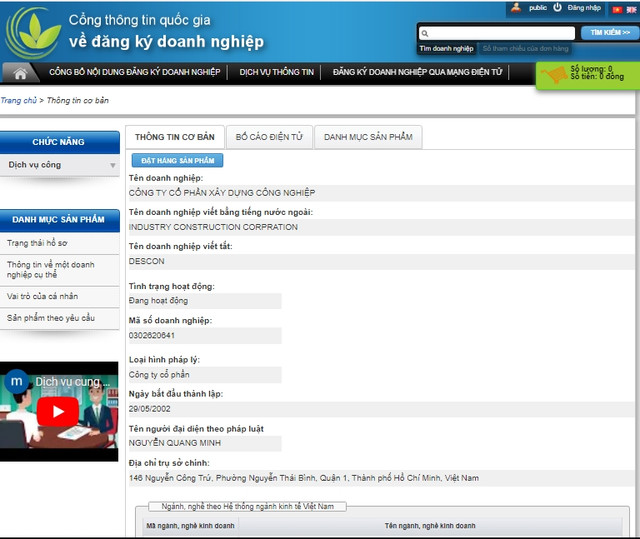Viewport: 640px width, 539px height.
Task: Open the DỊCH VỤ THÔNG TIN menu
Action: (x=276, y=72)
